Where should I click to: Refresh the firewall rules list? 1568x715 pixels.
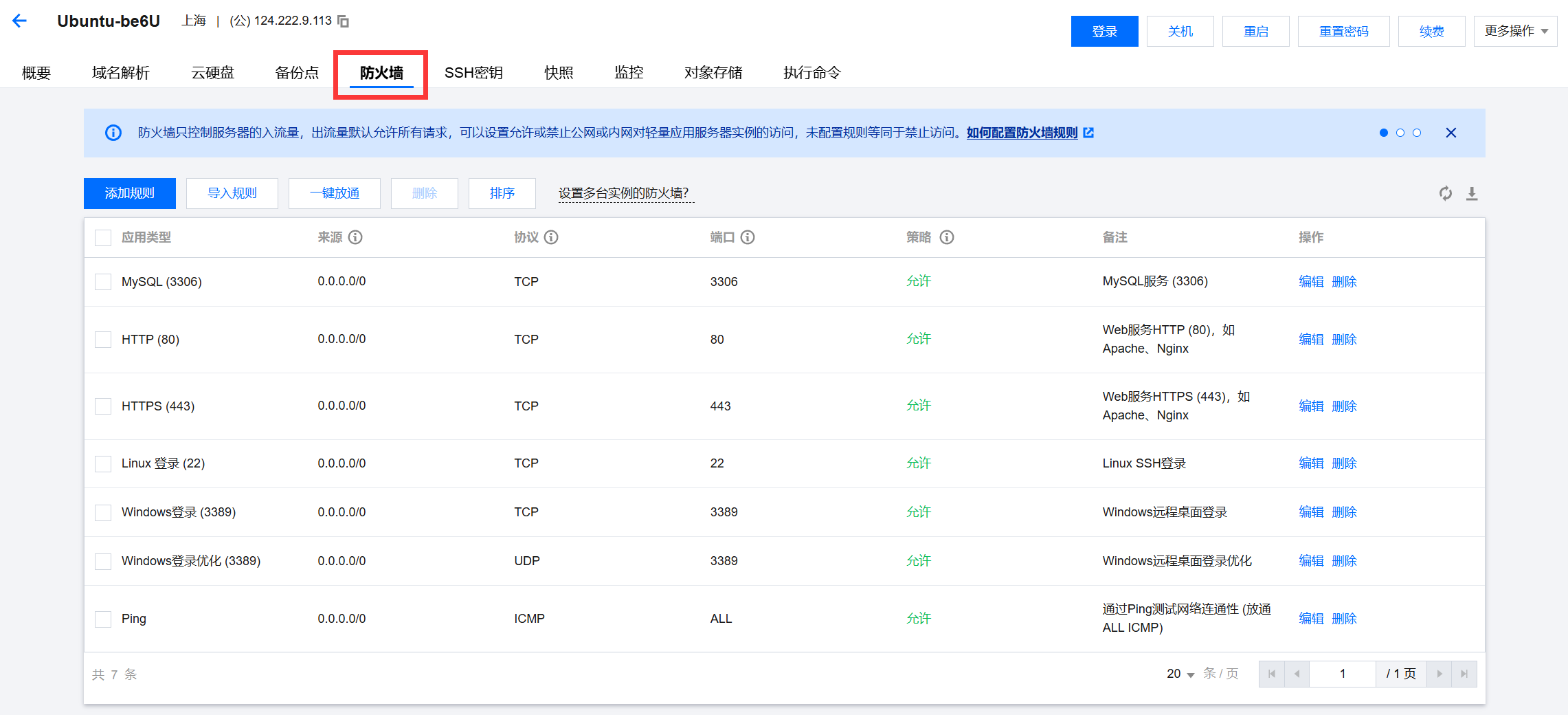(1446, 193)
